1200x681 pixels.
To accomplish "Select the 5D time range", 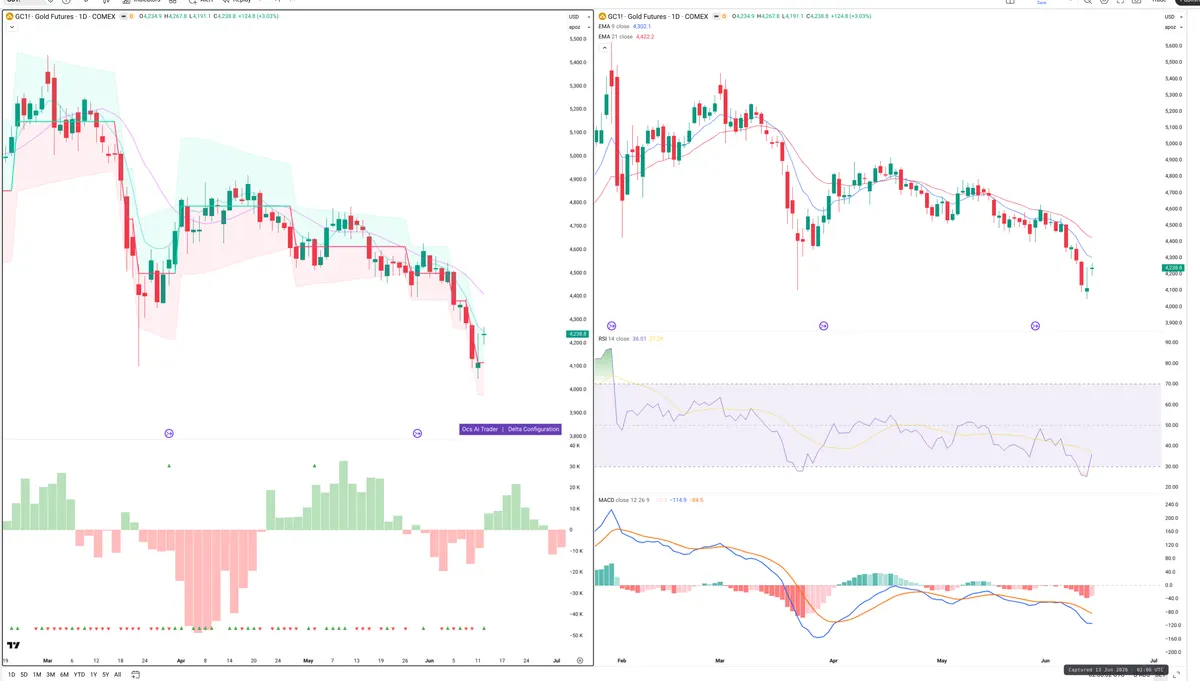I will click(x=24, y=674).
